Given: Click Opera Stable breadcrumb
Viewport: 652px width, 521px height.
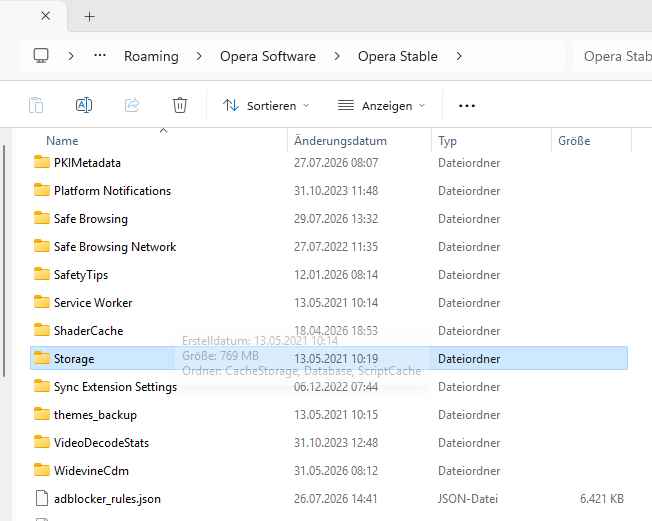Looking at the screenshot, I should coord(398,56).
